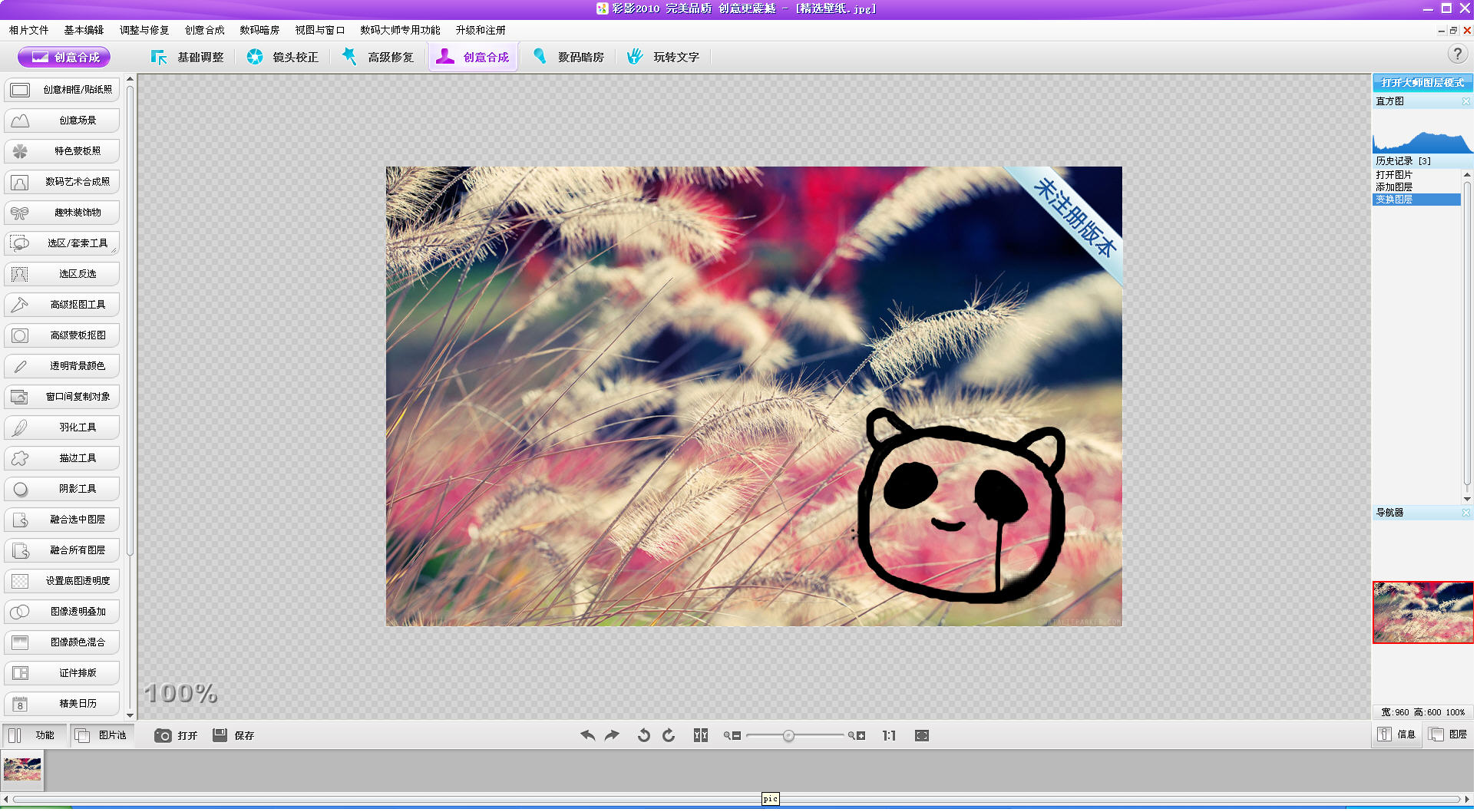Select 特色蒙板照 tool
The width and height of the screenshot is (1480, 812).
point(62,151)
